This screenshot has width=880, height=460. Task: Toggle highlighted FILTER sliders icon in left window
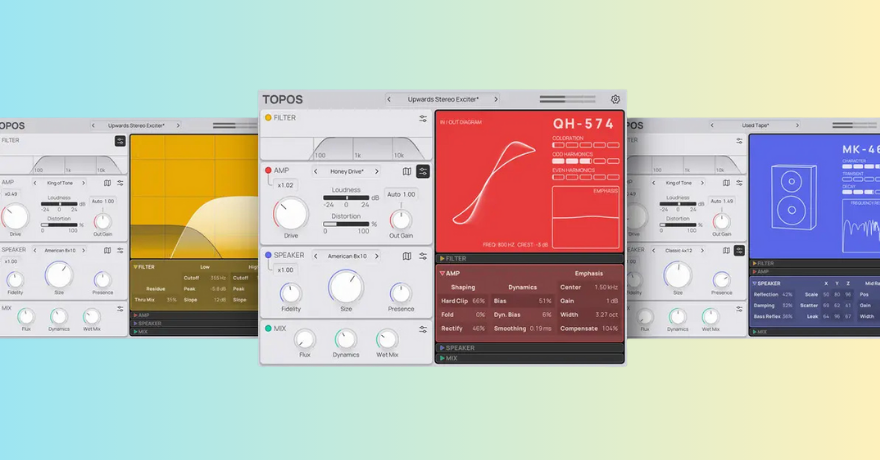pos(120,141)
